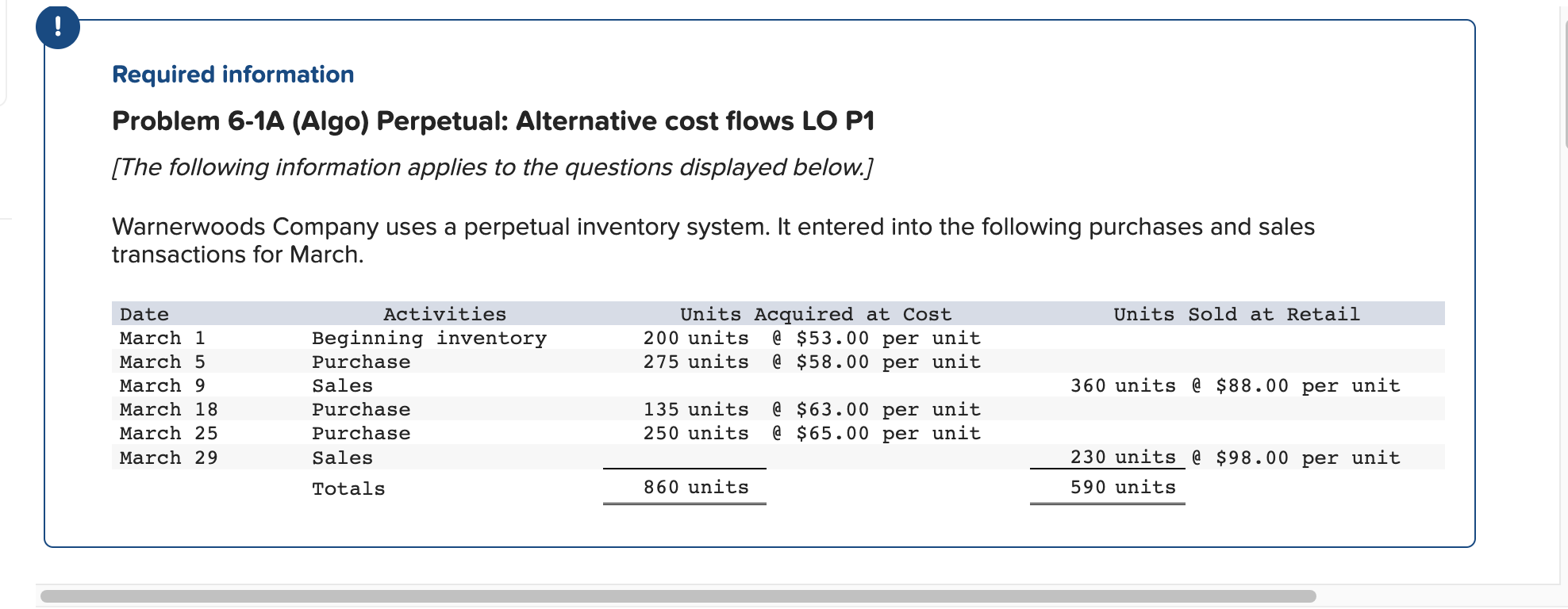This screenshot has width=1568, height=609.
Task: Click the 'March 29' date cell
Action: click(x=169, y=458)
